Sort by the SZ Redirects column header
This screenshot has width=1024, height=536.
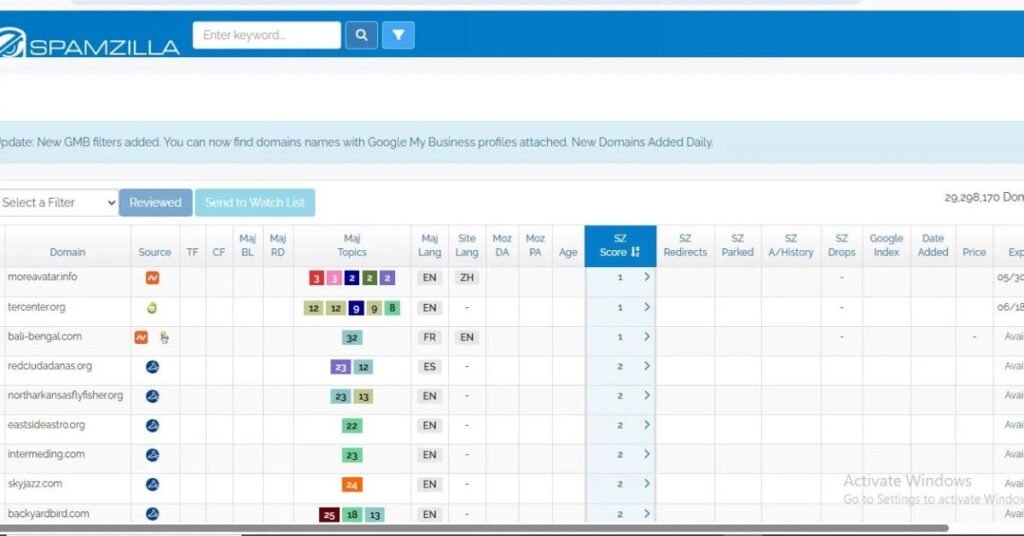[685, 245]
